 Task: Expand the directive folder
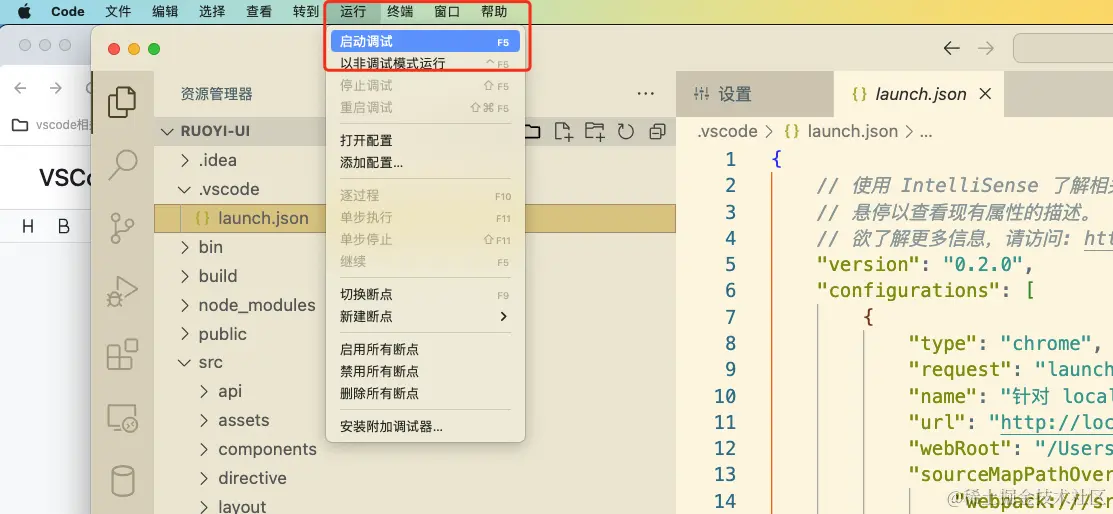pos(204,479)
